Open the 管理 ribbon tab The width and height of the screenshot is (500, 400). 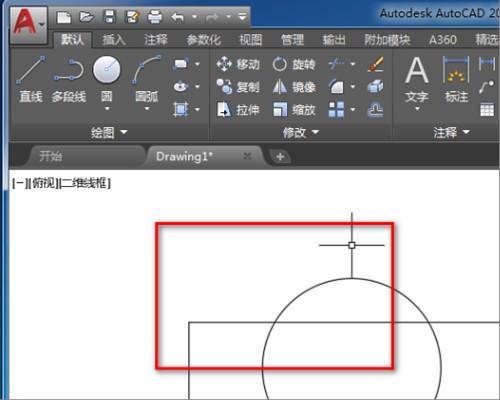pos(292,40)
